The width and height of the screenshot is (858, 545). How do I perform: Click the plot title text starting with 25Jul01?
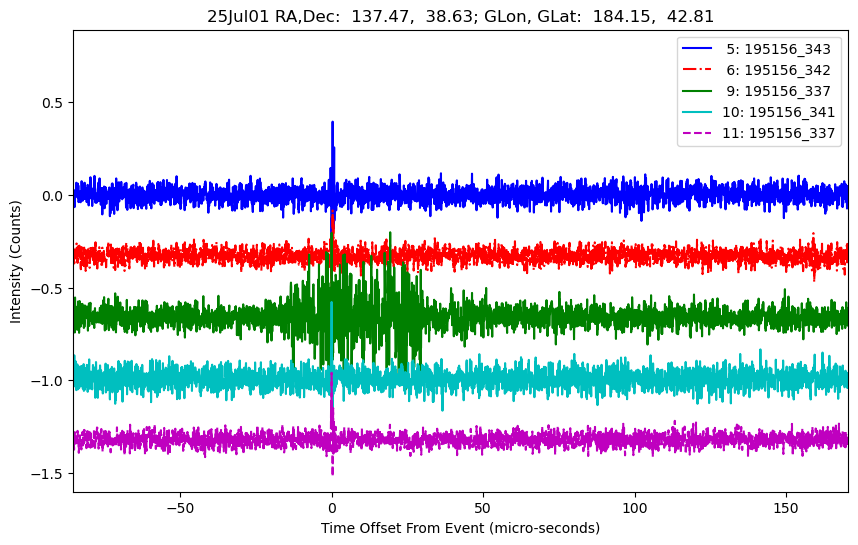click(460, 16)
